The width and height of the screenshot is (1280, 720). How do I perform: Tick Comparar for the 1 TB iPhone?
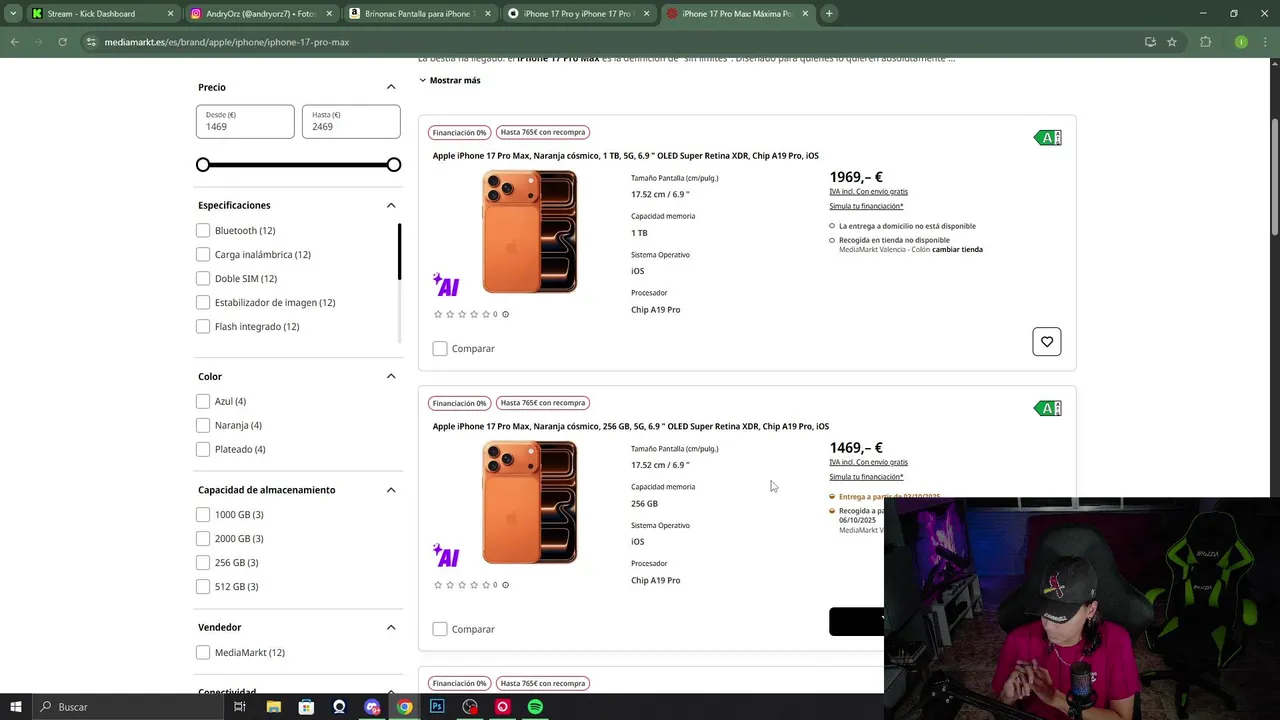(x=440, y=348)
